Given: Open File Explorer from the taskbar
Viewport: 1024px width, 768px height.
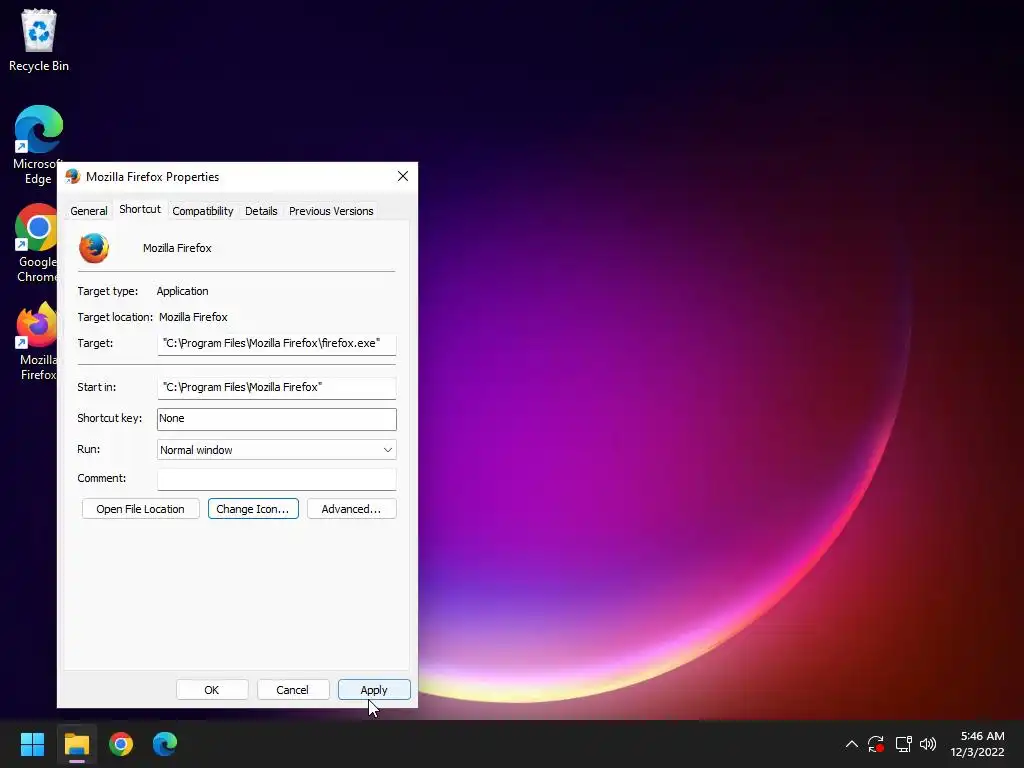Looking at the screenshot, I should tap(76, 744).
